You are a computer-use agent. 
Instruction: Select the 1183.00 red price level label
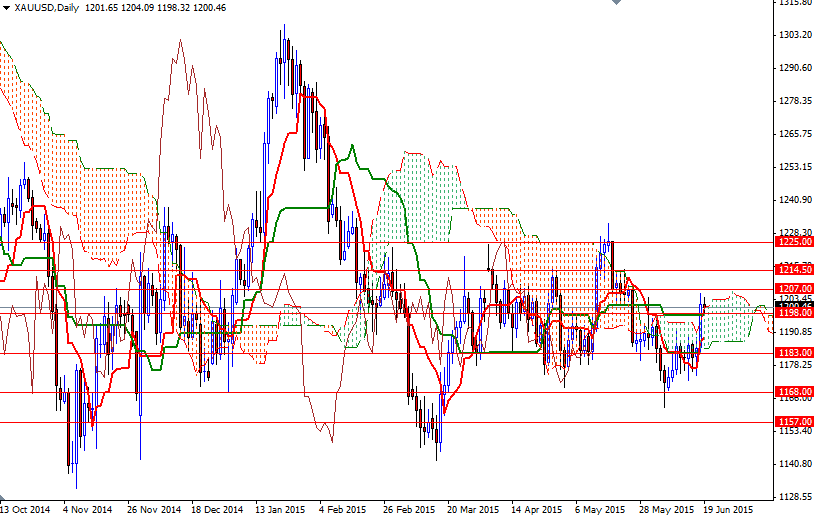pos(793,353)
